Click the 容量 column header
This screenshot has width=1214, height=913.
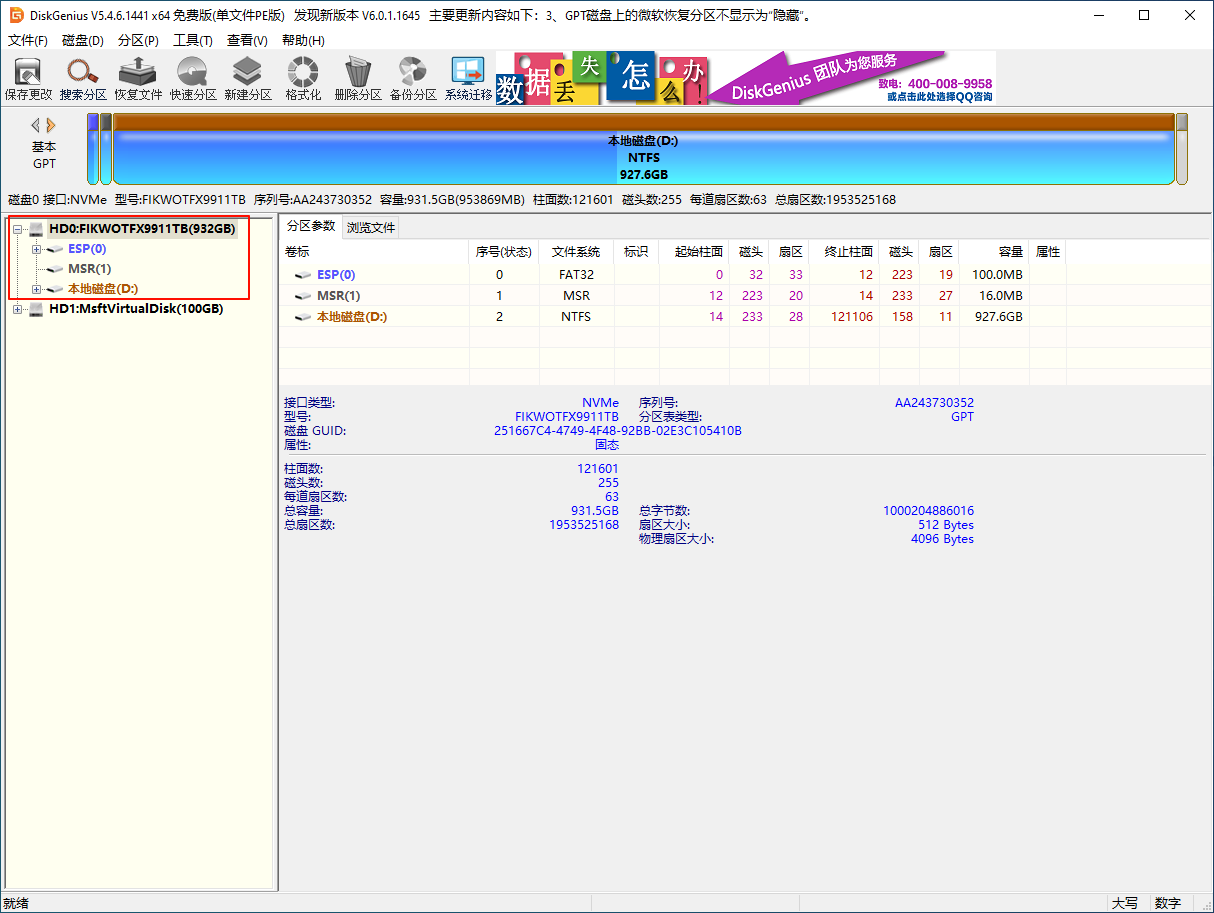994,252
